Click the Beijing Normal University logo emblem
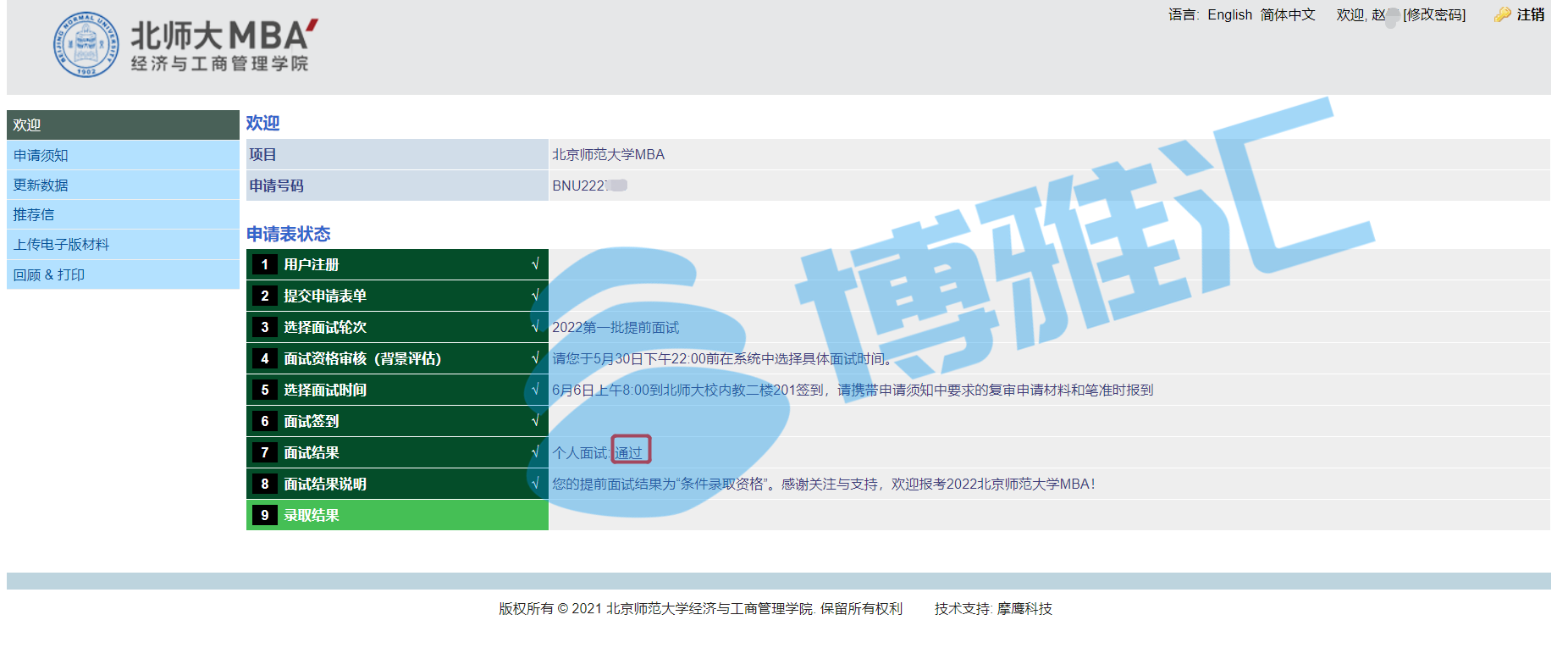1568x659 pixels. 86,44
